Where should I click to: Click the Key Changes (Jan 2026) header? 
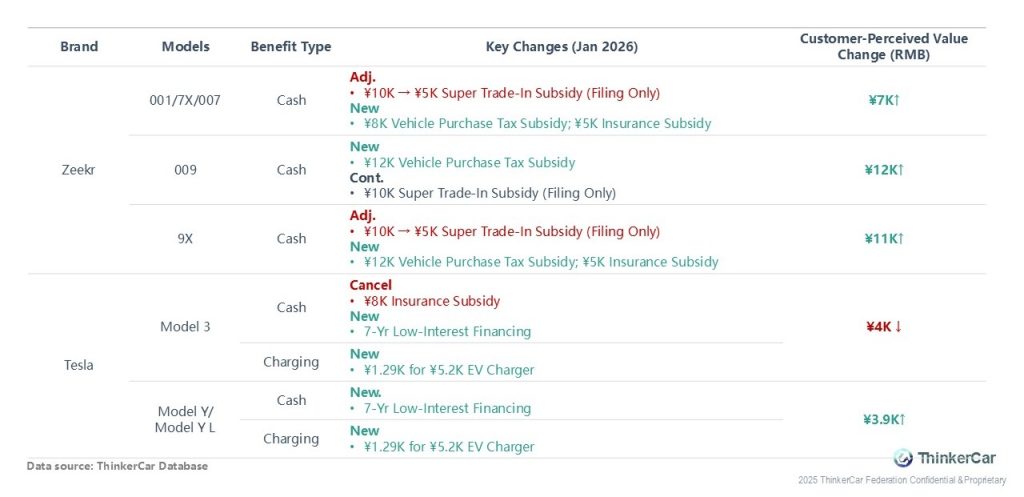point(561,47)
